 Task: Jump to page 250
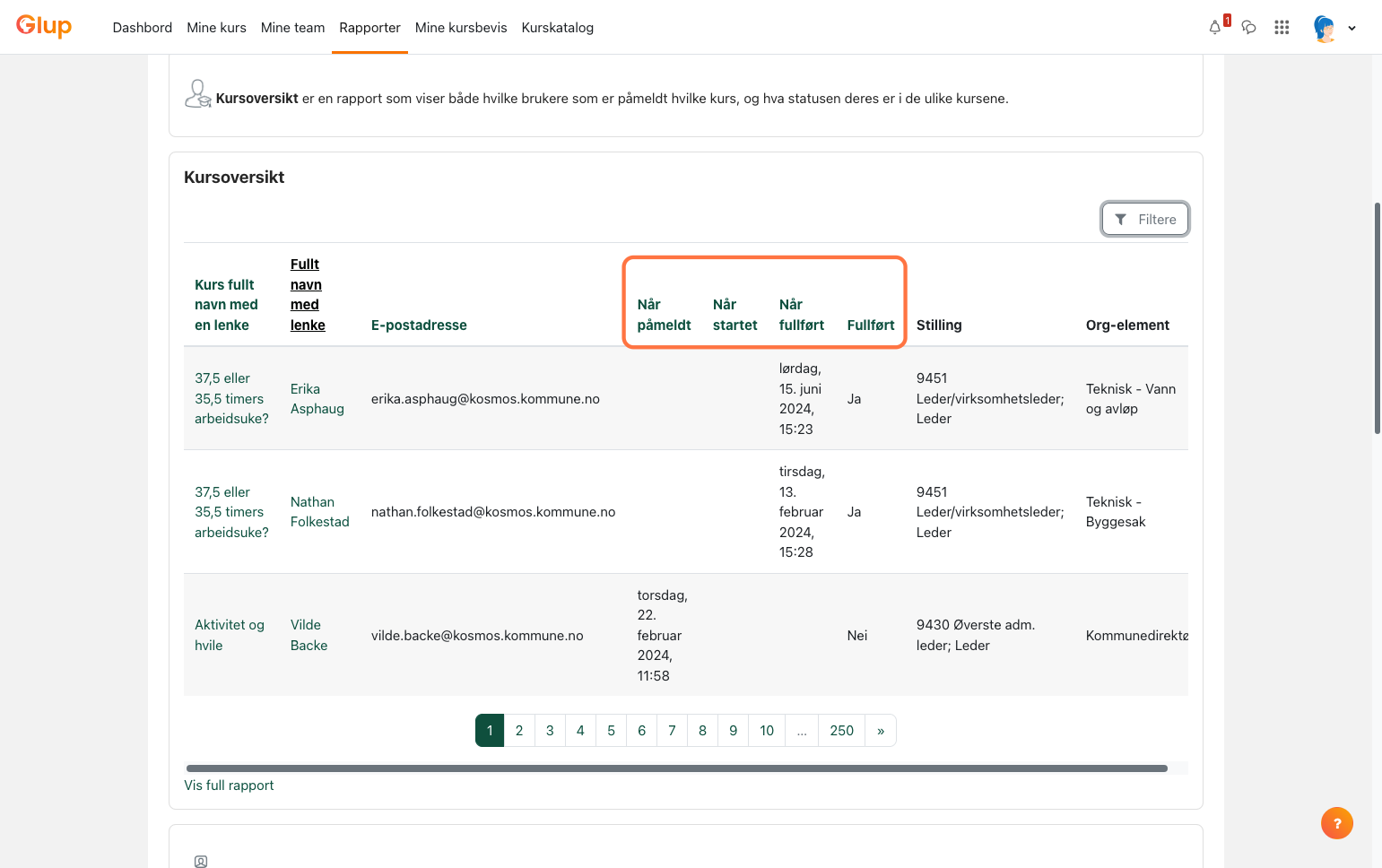(x=842, y=730)
